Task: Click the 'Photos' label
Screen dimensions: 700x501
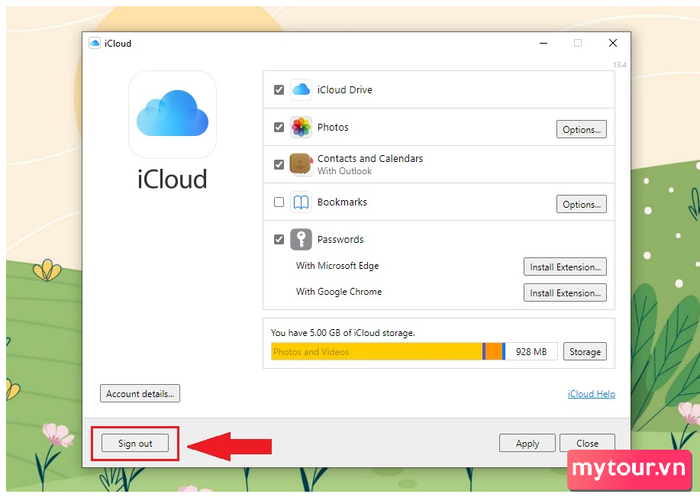Action: click(333, 127)
